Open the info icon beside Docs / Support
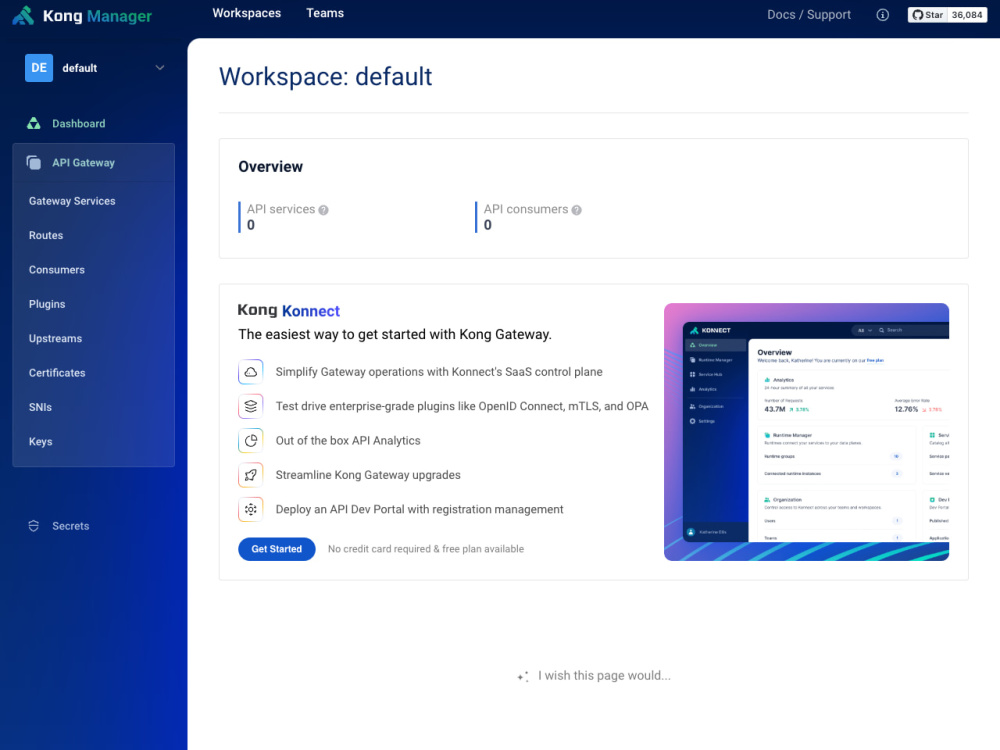 881,15
